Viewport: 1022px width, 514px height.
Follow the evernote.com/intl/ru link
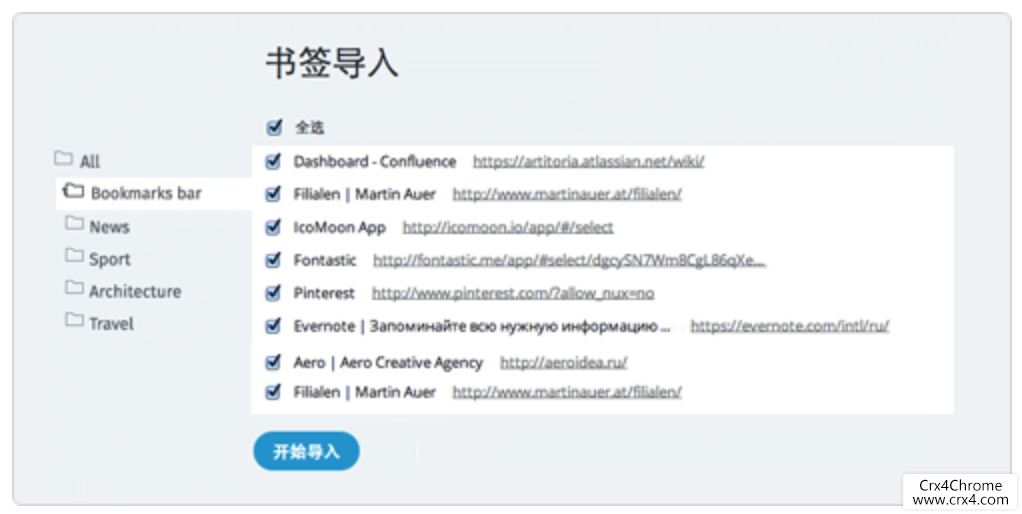click(789, 325)
